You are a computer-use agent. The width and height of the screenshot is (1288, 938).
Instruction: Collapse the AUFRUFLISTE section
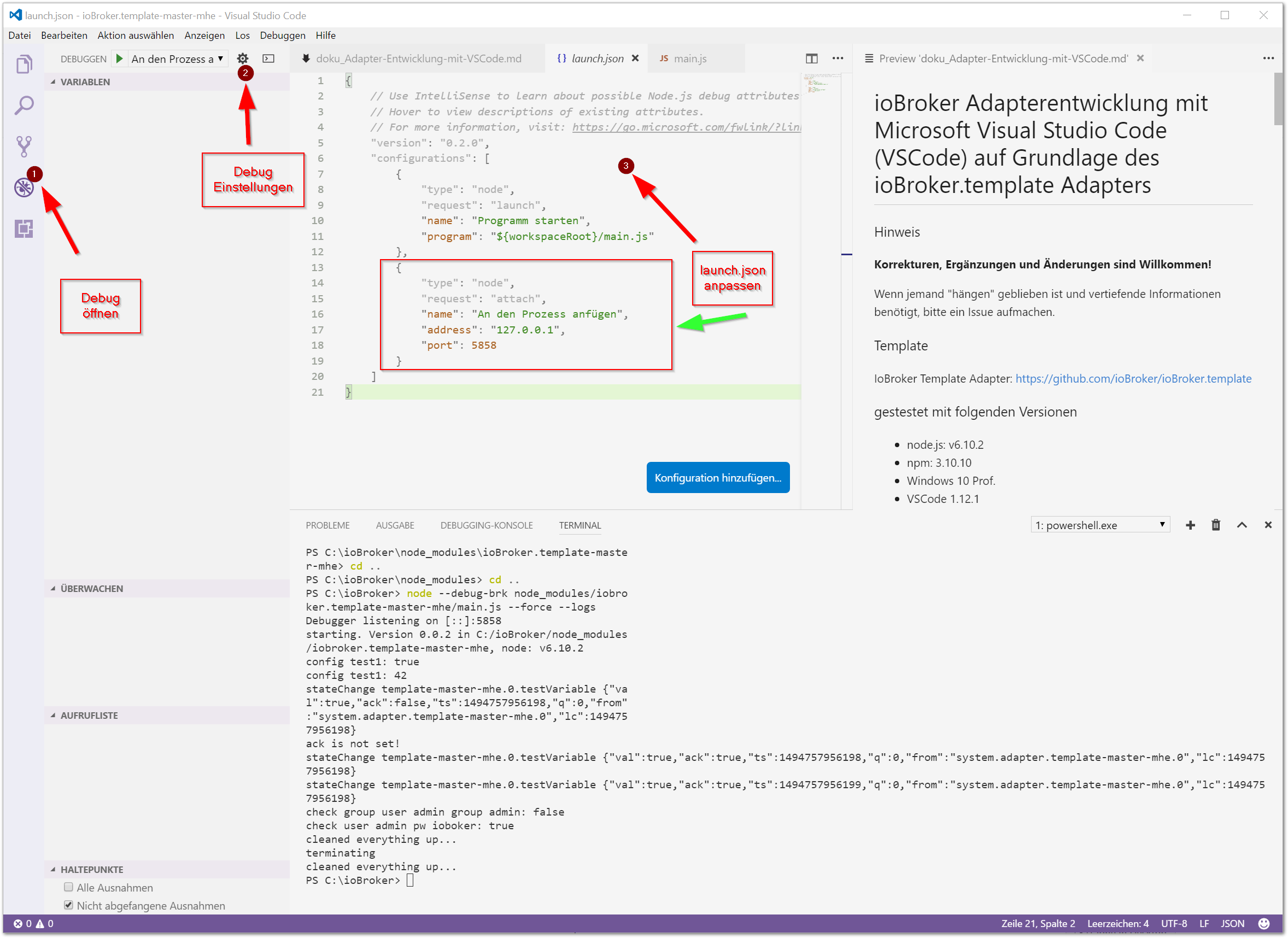[89, 716]
